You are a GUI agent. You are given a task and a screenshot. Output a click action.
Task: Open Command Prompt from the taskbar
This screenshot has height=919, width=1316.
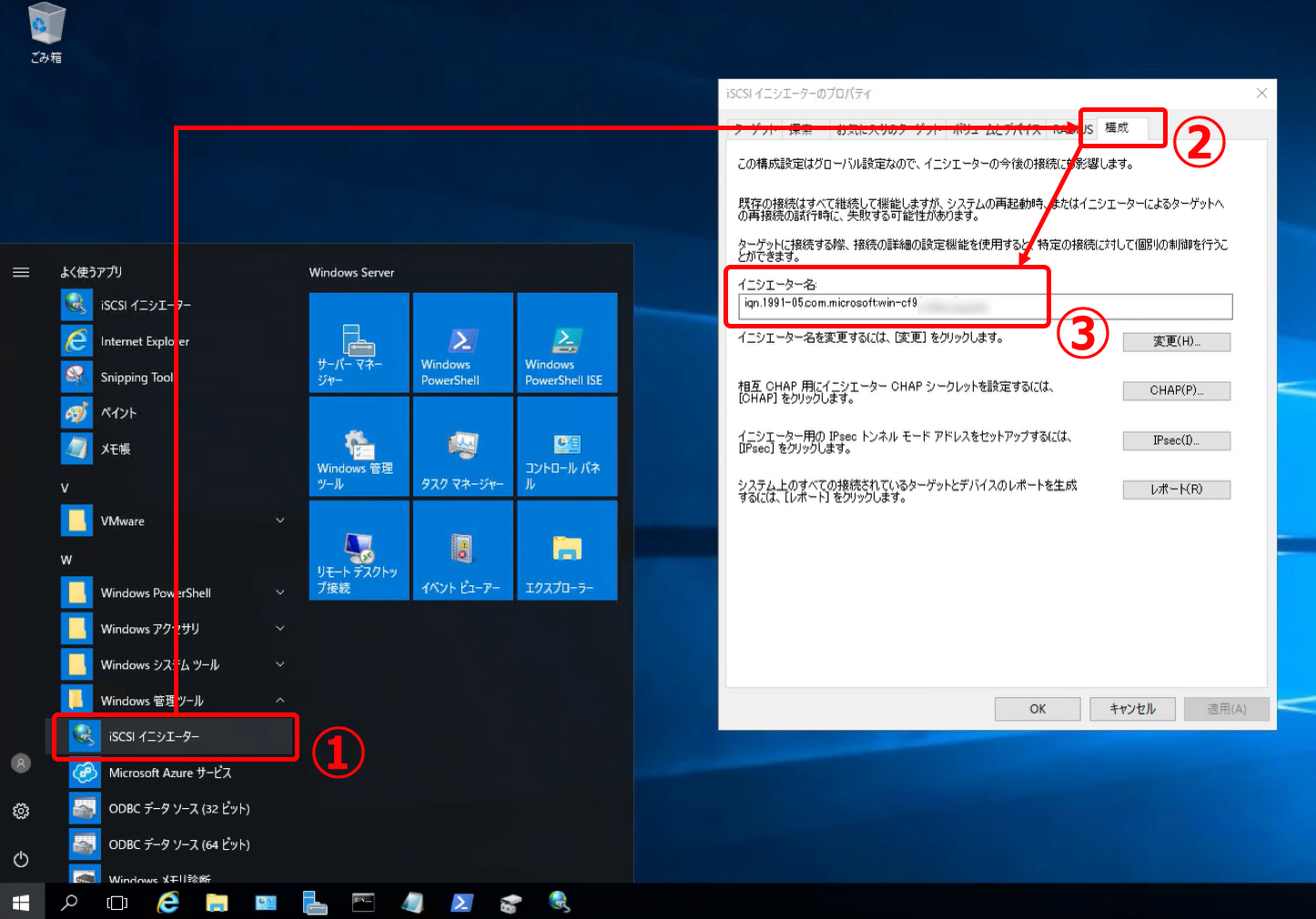click(363, 902)
